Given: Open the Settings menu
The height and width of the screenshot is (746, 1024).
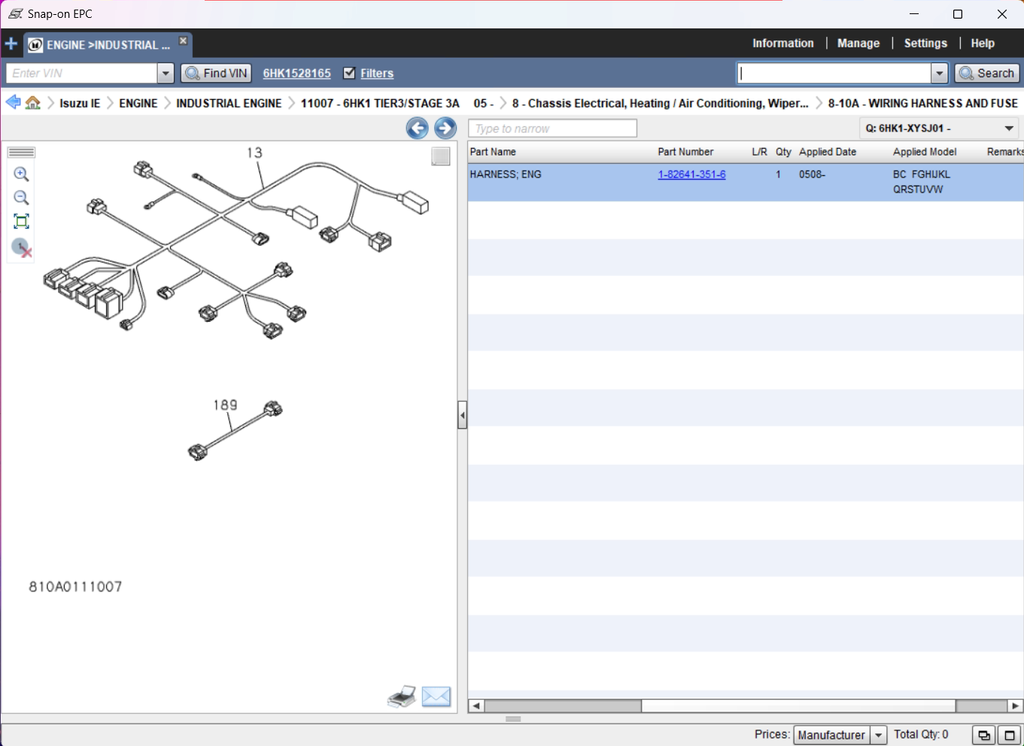Looking at the screenshot, I should click(925, 43).
